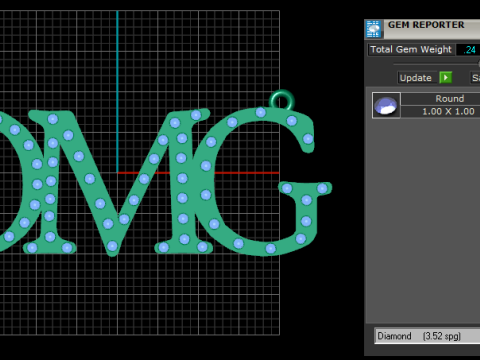Click the pendant bail ring on letter G
The image size is (480, 360).
(x=282, y=100)
